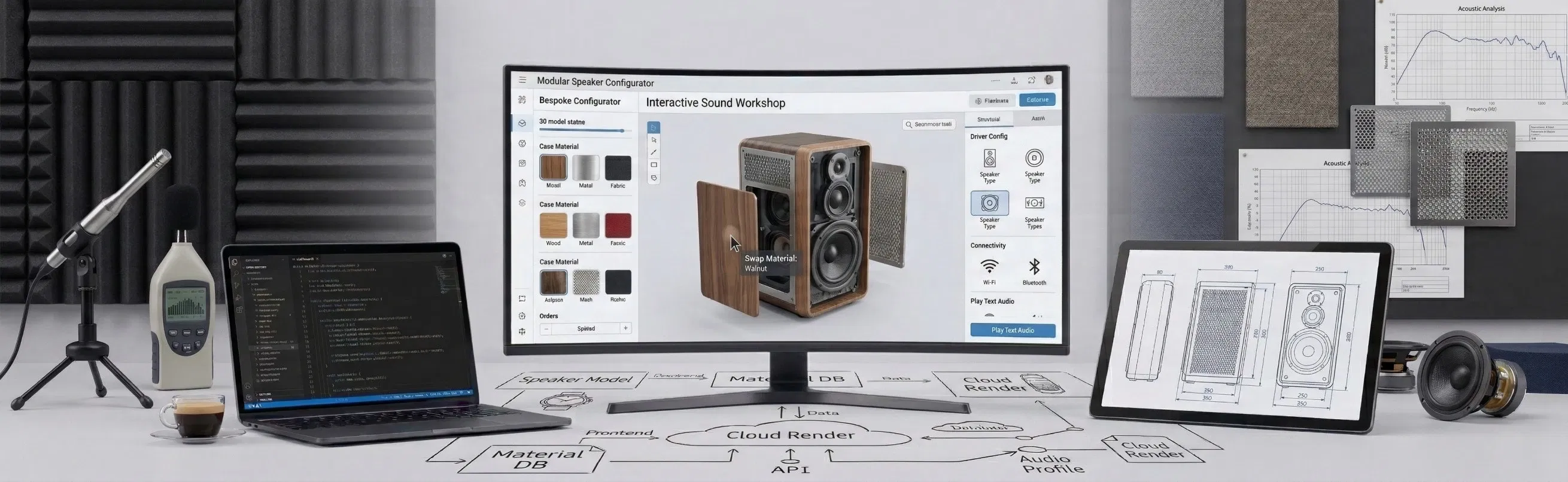Image resolution: width=1568 pixels, height=482 pixels.
Task: Enable Bluetooth connectivity
Action: click(x=1034, y=267)
